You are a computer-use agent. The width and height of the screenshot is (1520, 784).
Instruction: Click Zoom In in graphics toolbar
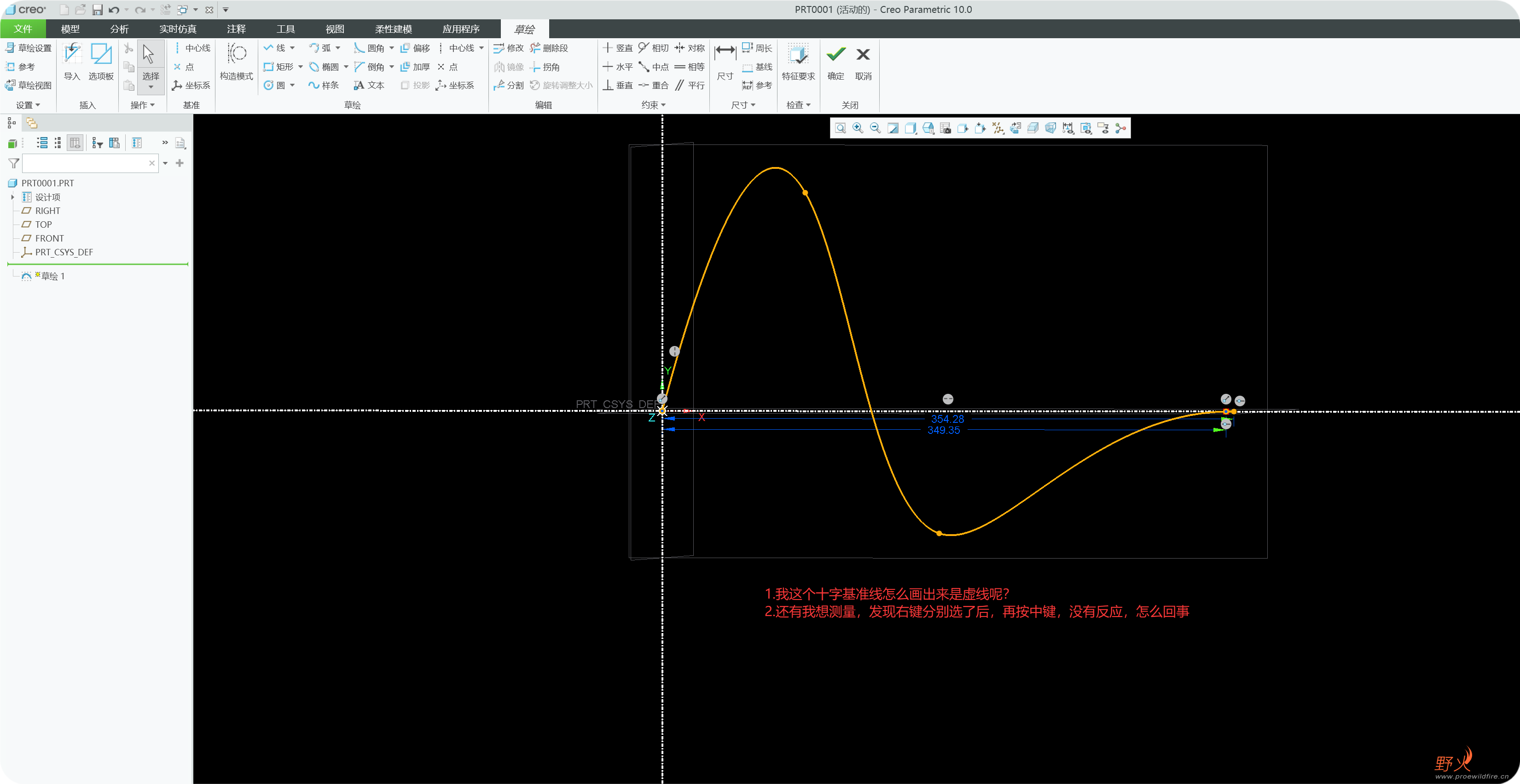click(858, 128)
